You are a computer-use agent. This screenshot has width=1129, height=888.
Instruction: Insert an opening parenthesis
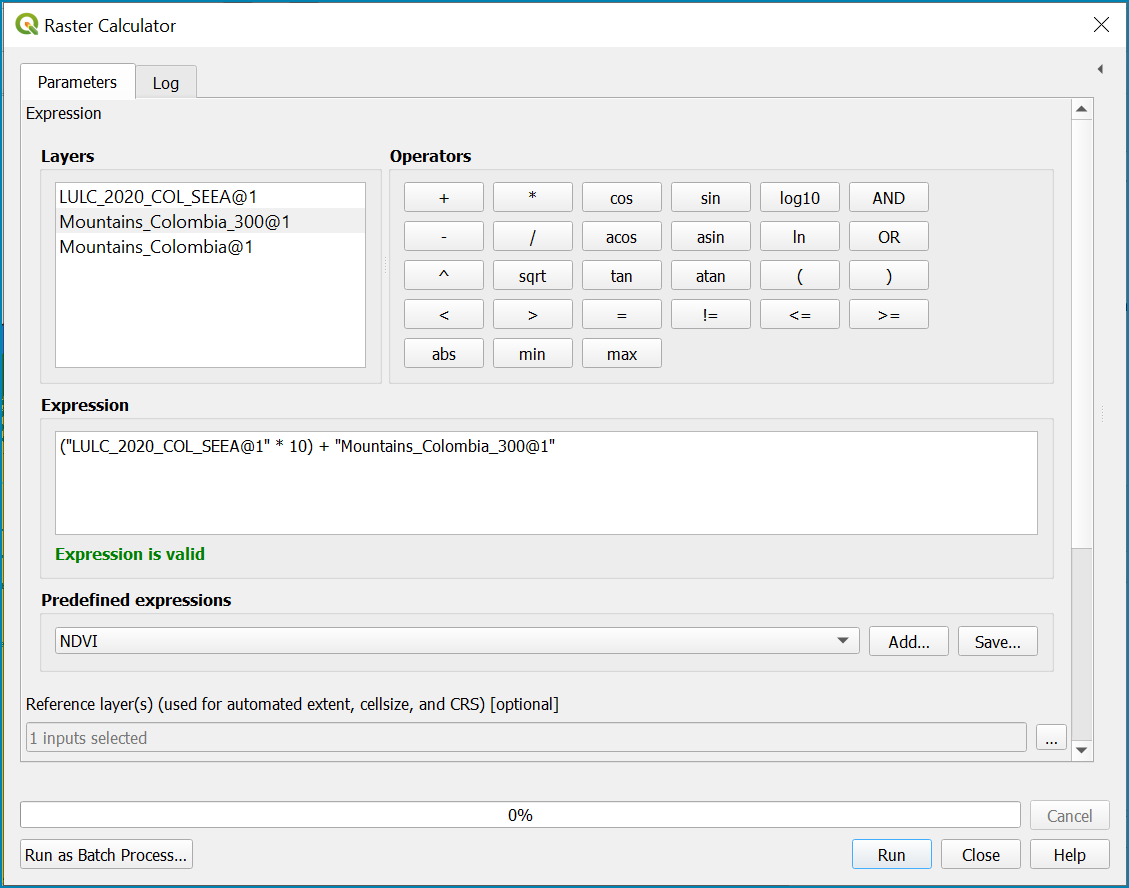(x=800, y=275)
